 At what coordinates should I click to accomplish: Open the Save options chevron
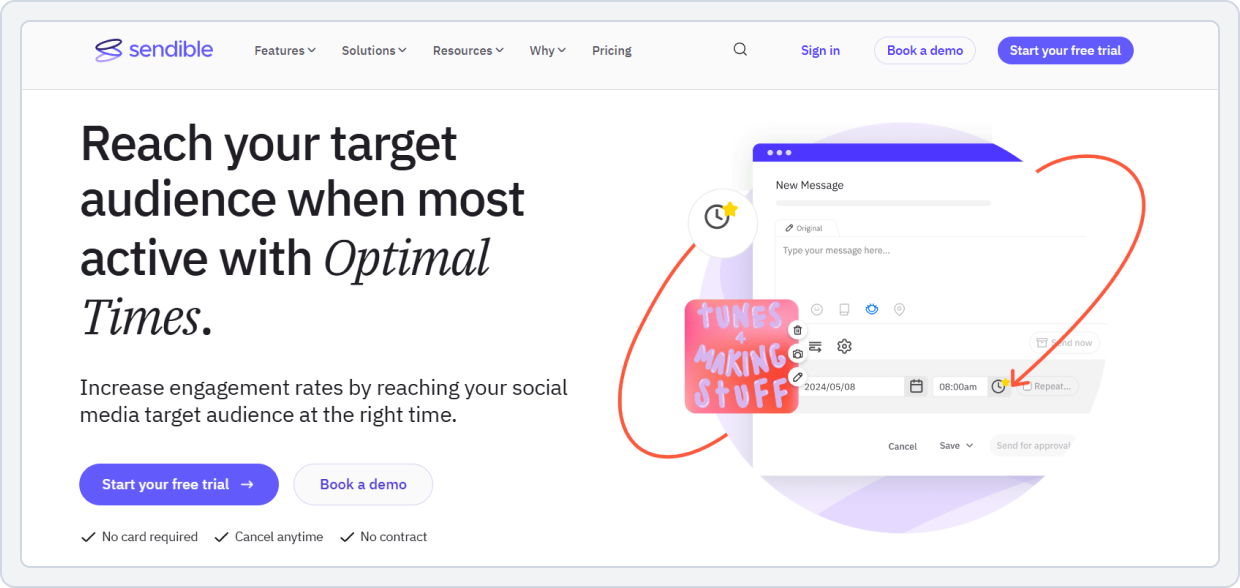point(968,445)
